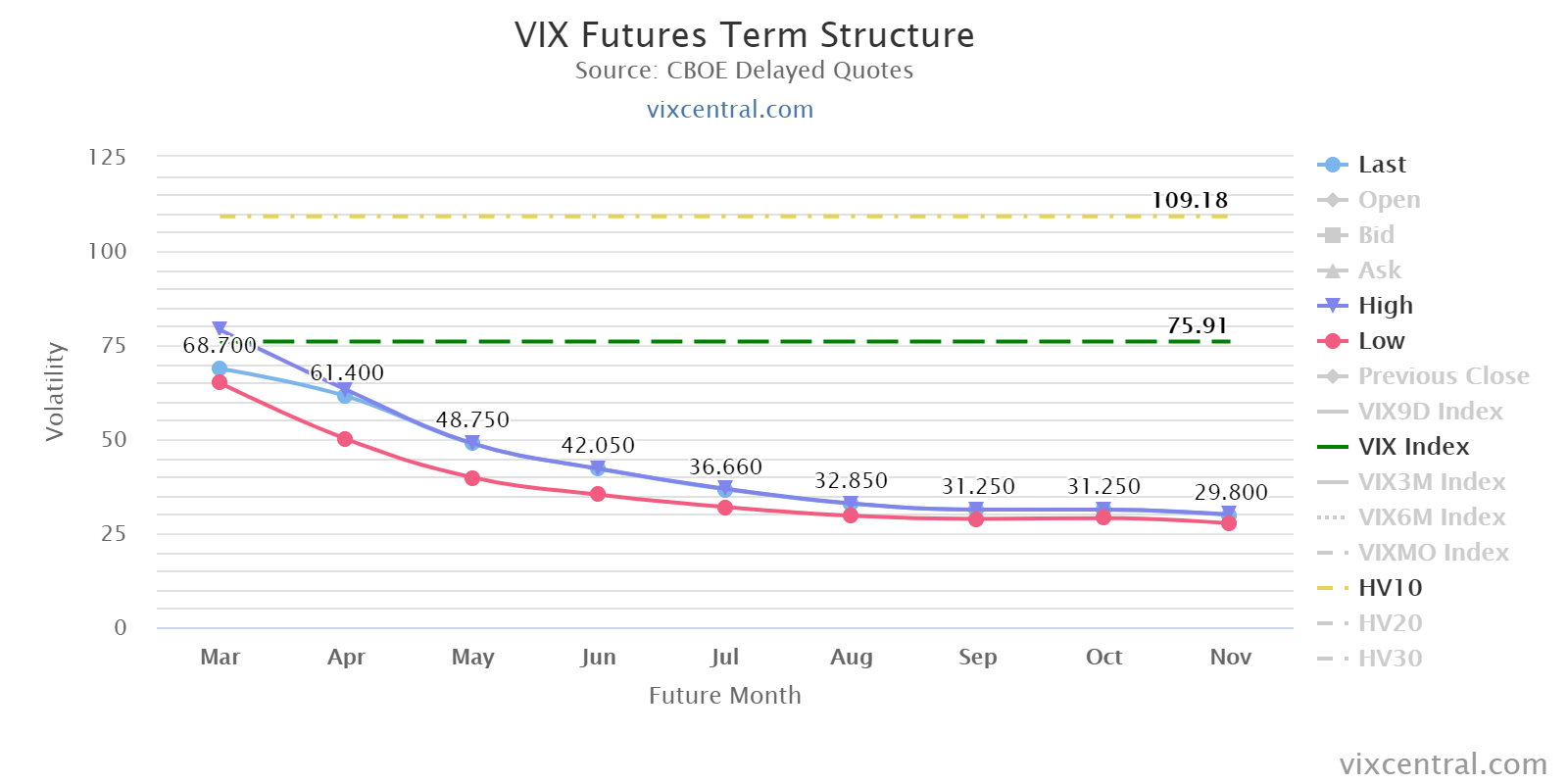1568x784 pixels.
Task: Show the Bid series from legend
Action: click(x=1375, y=235)
